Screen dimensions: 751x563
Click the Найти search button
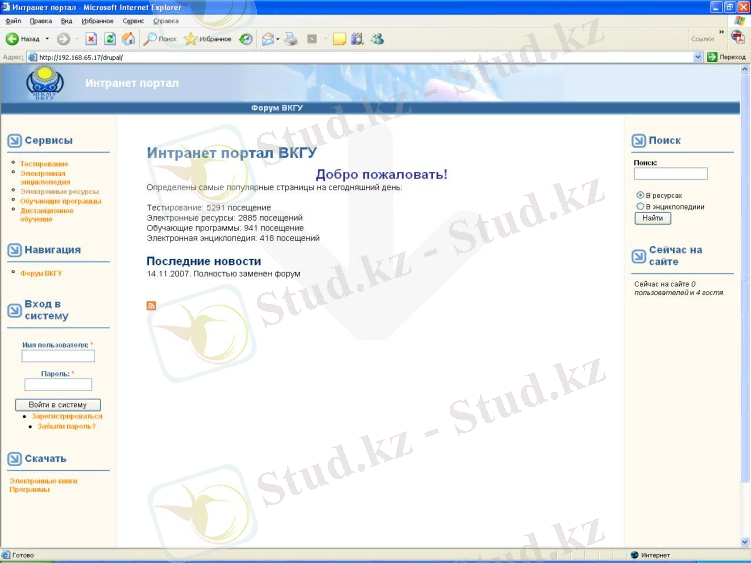653,218
